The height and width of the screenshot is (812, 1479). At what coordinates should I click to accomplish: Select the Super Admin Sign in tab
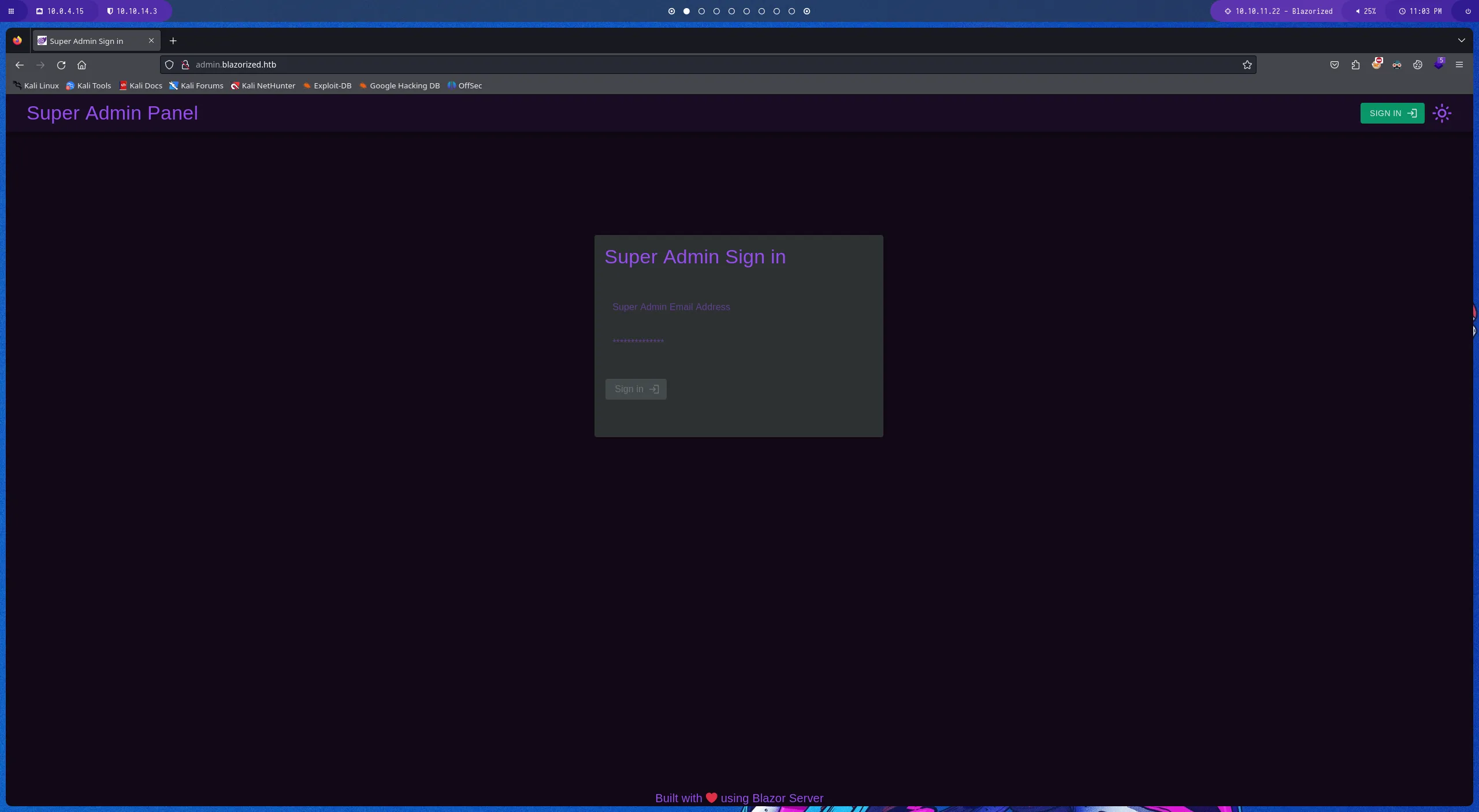[87, 41]
